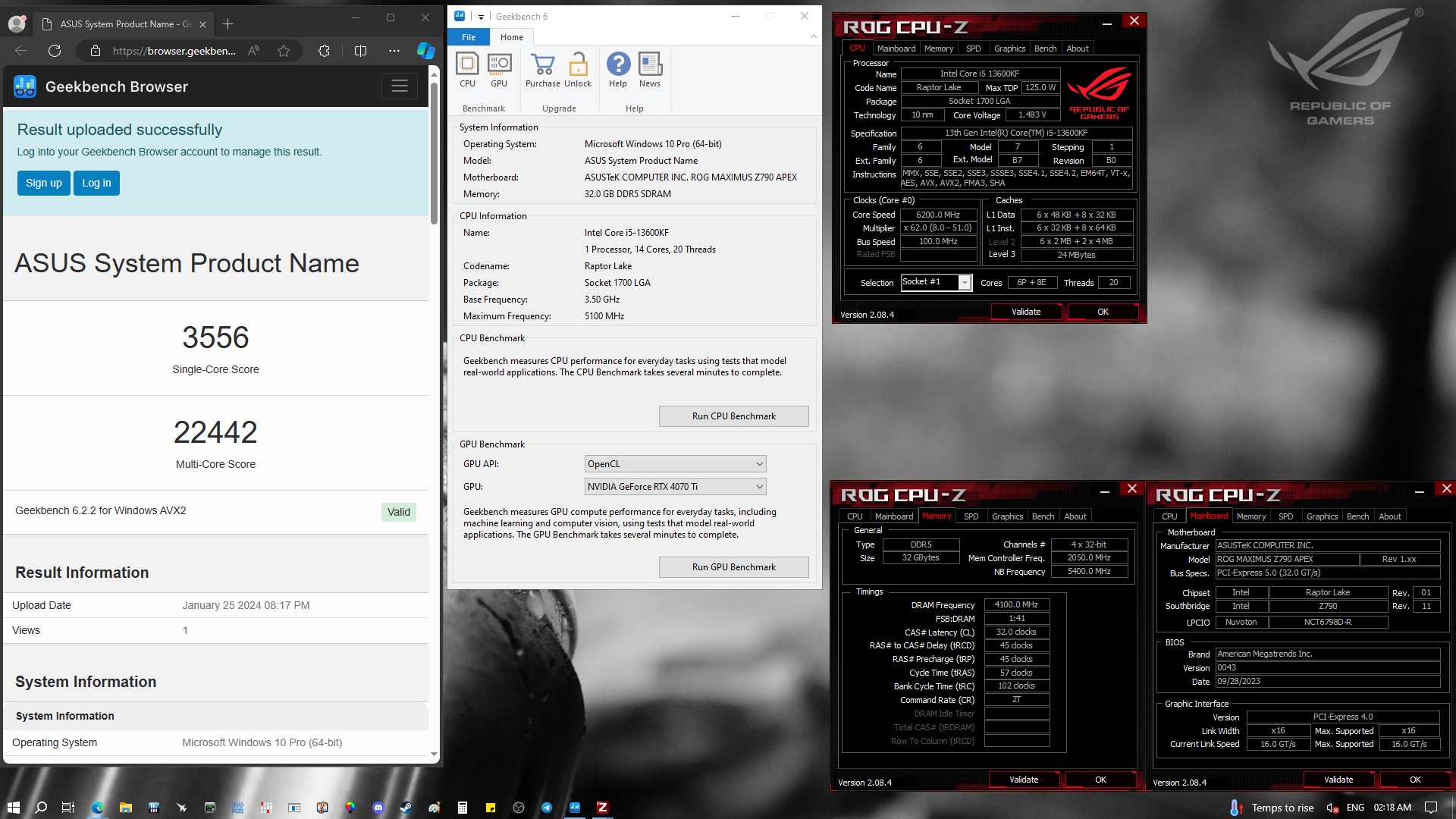Toggle browser split screen view
This screenshot has width=1456, height=819.
click(x=360, y=51)
